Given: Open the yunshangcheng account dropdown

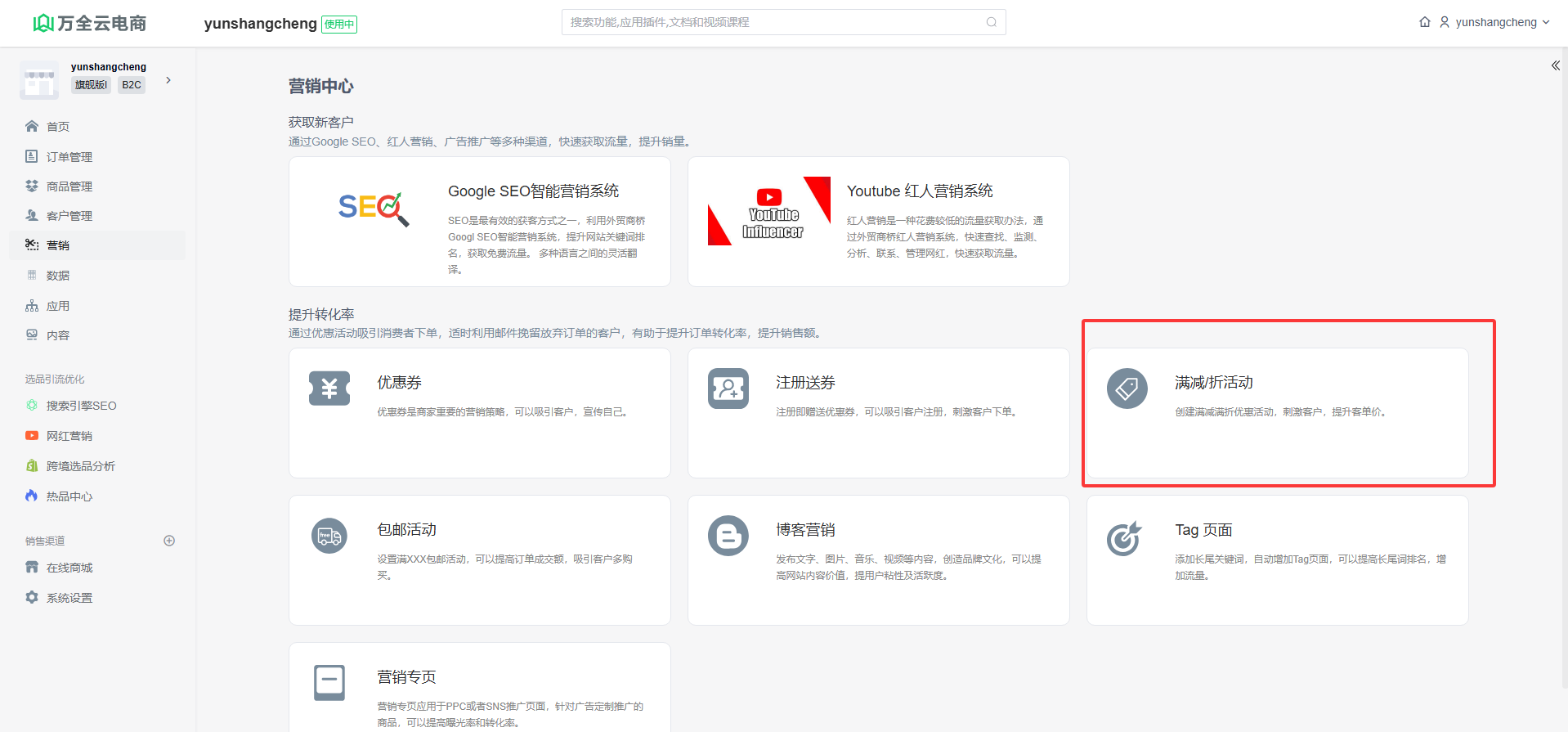Looking at the screenshot, I should 1495,22.
